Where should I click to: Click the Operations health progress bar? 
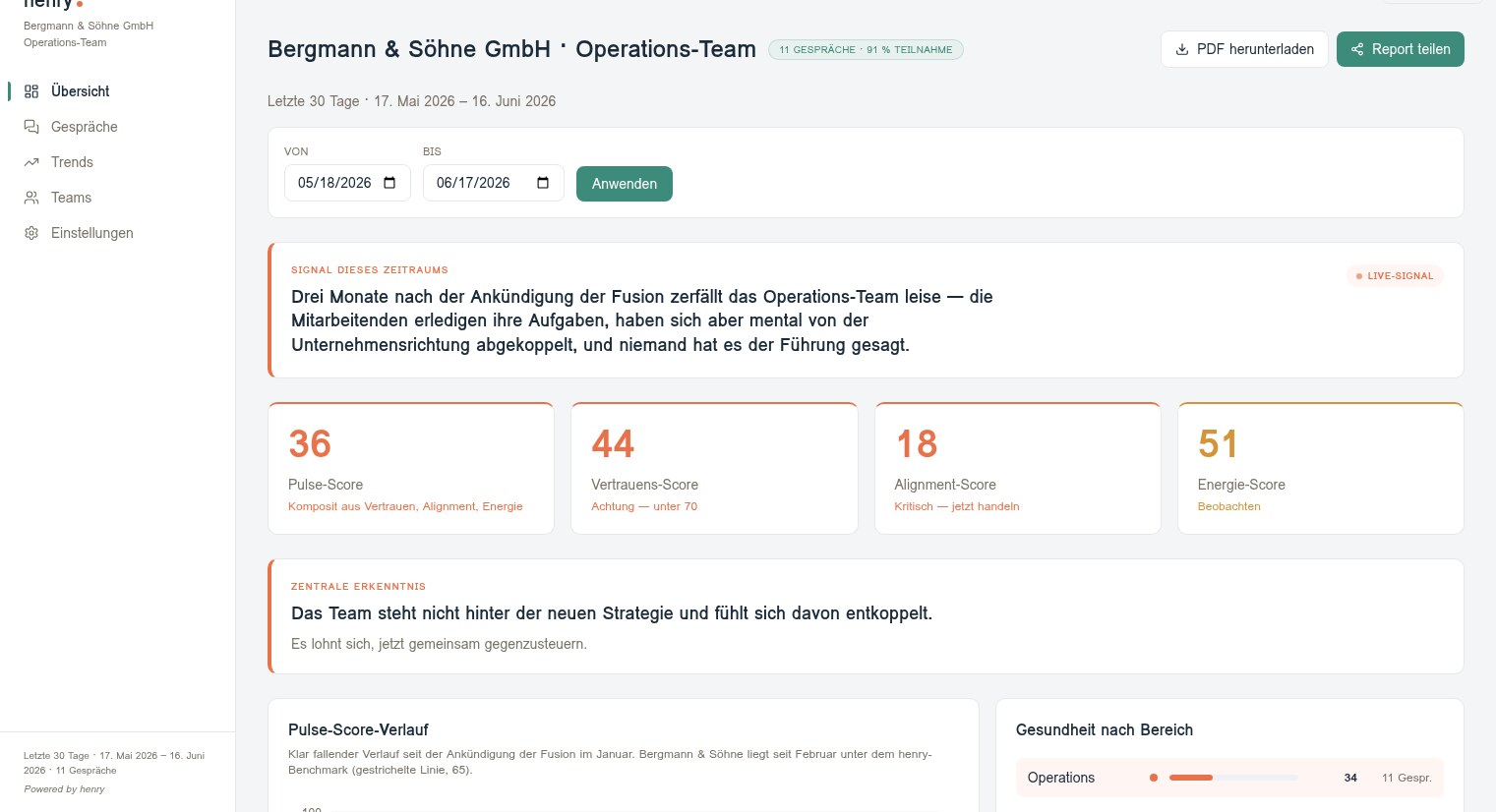[1233, 778]
